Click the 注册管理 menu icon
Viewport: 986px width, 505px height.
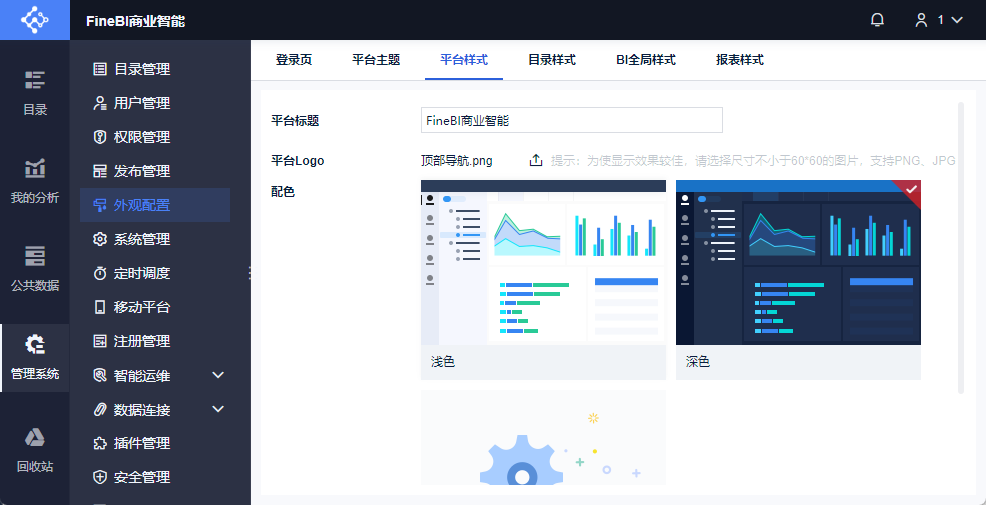click(100, 341)
